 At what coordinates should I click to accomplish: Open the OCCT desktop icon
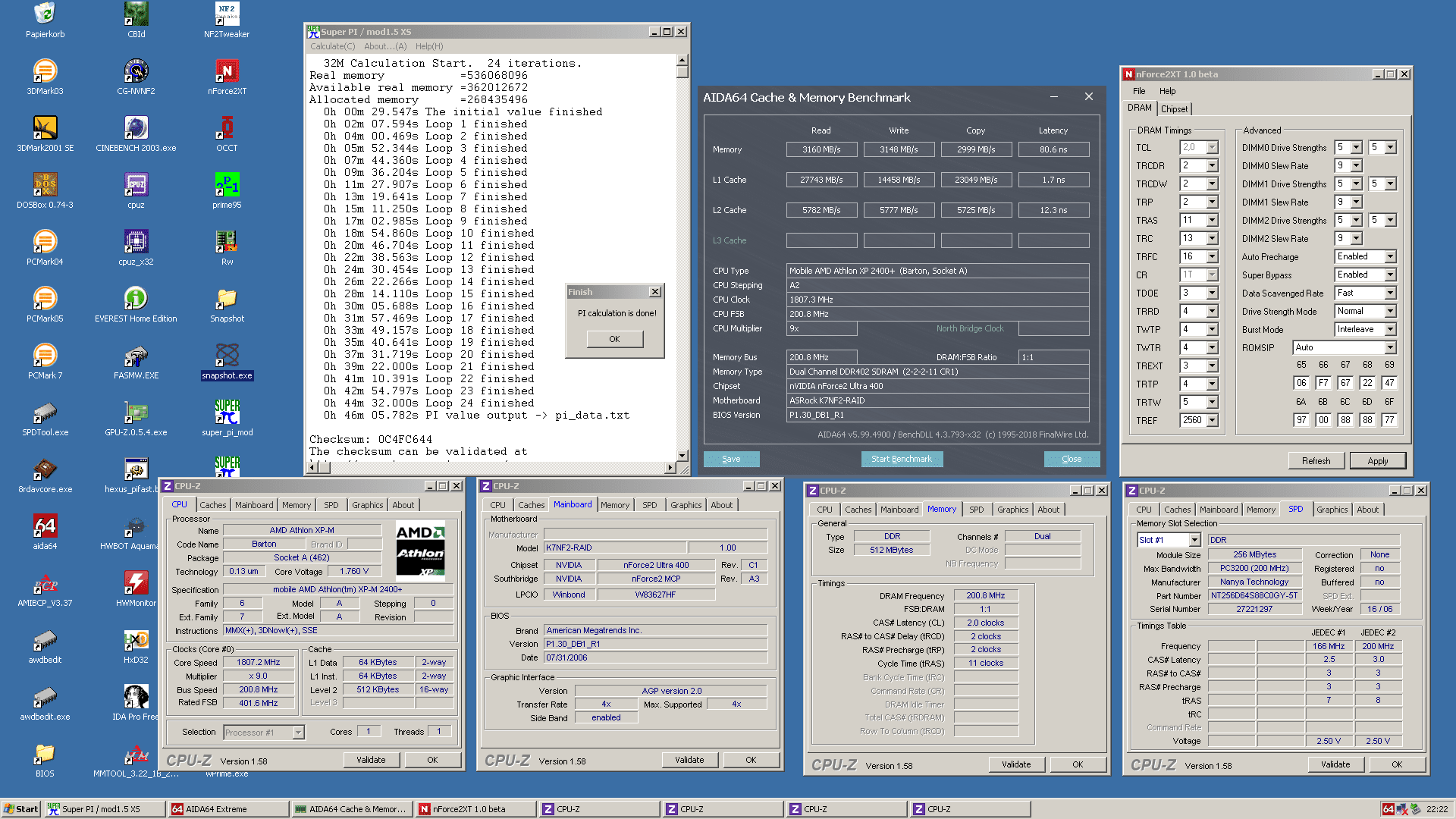tap(226, 129)
